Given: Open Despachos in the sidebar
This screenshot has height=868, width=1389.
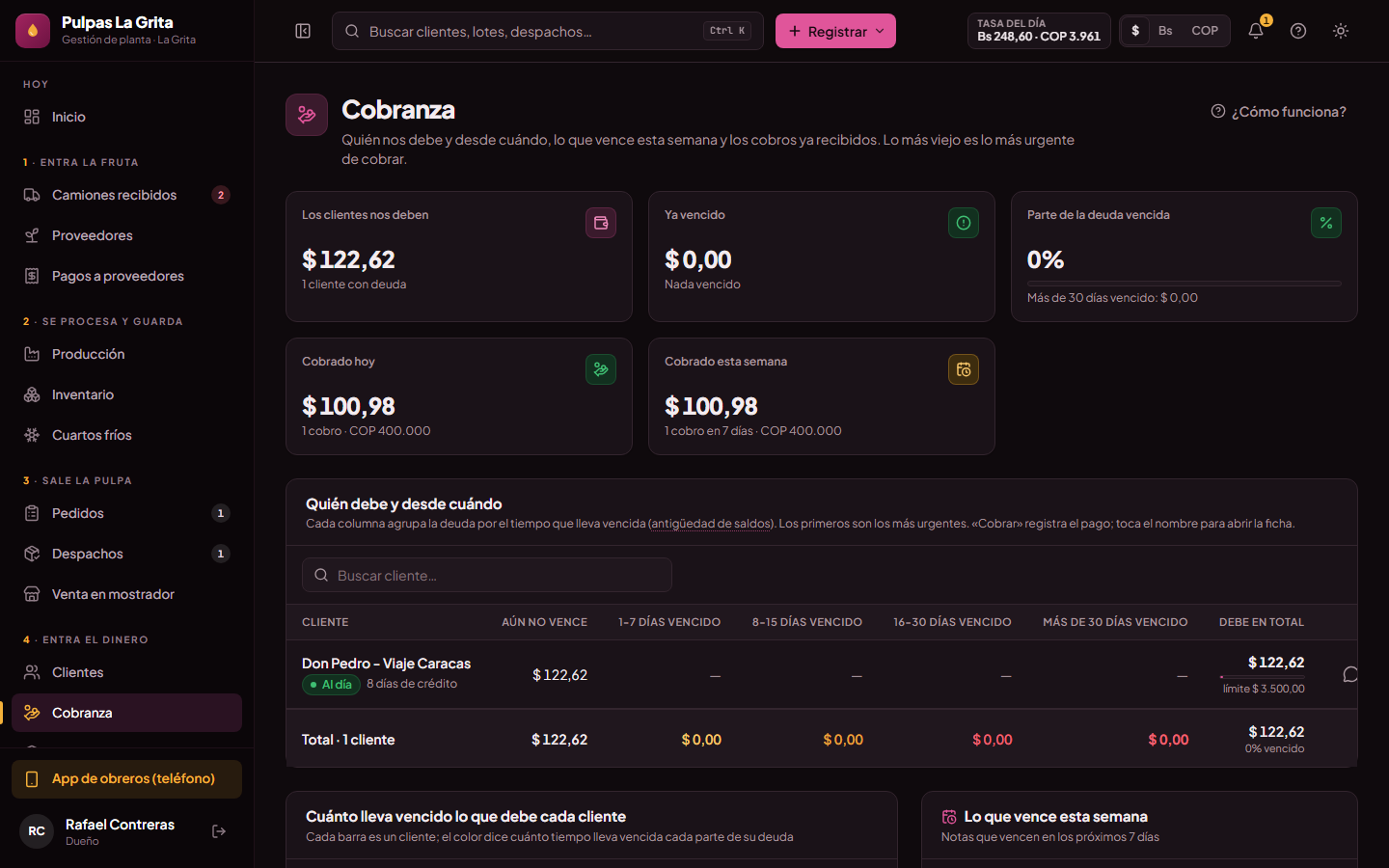Looking at the screenshot, I should (x=126, y=554).
